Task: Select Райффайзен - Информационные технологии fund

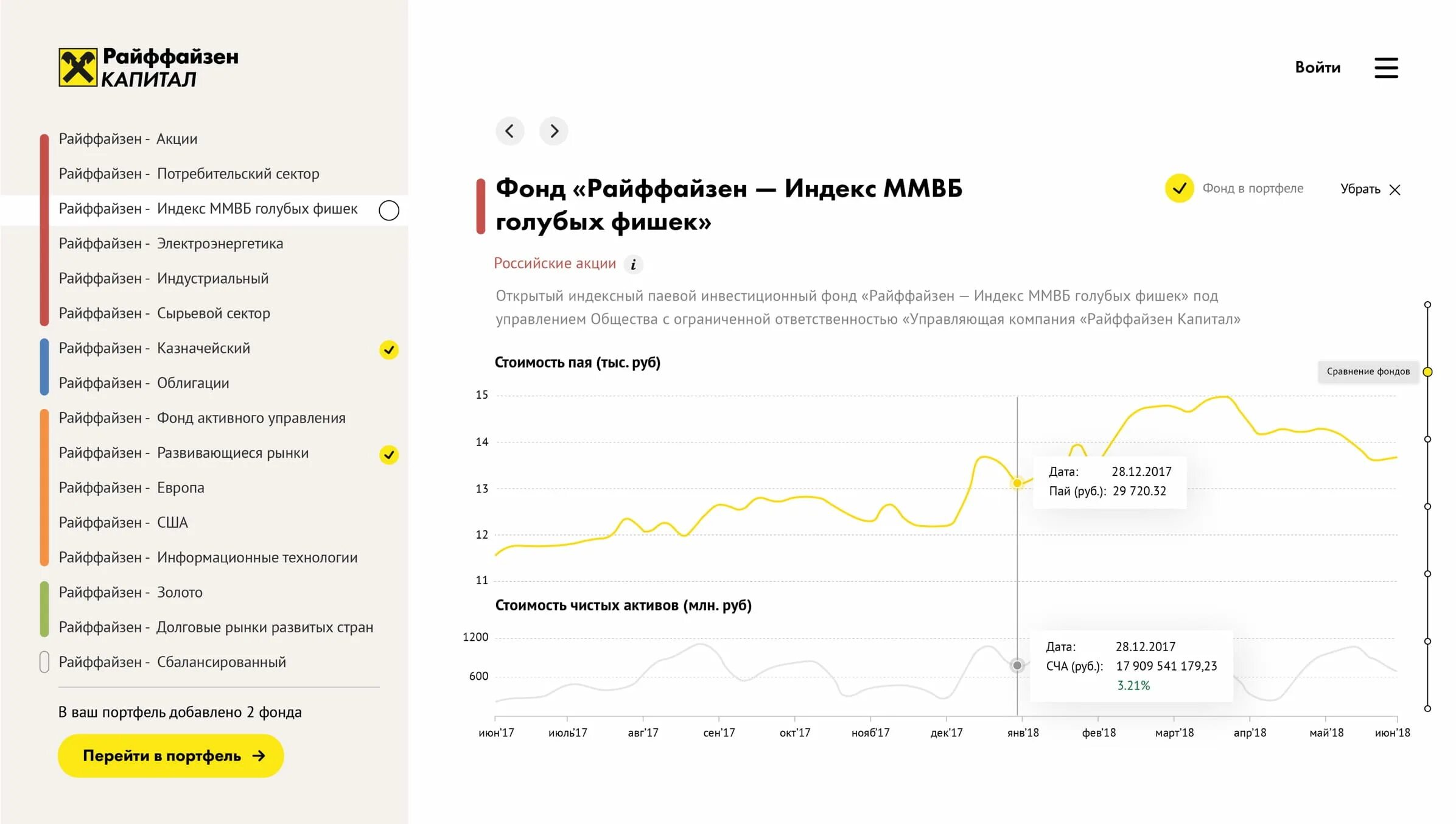Action: [x=208, y=557]
